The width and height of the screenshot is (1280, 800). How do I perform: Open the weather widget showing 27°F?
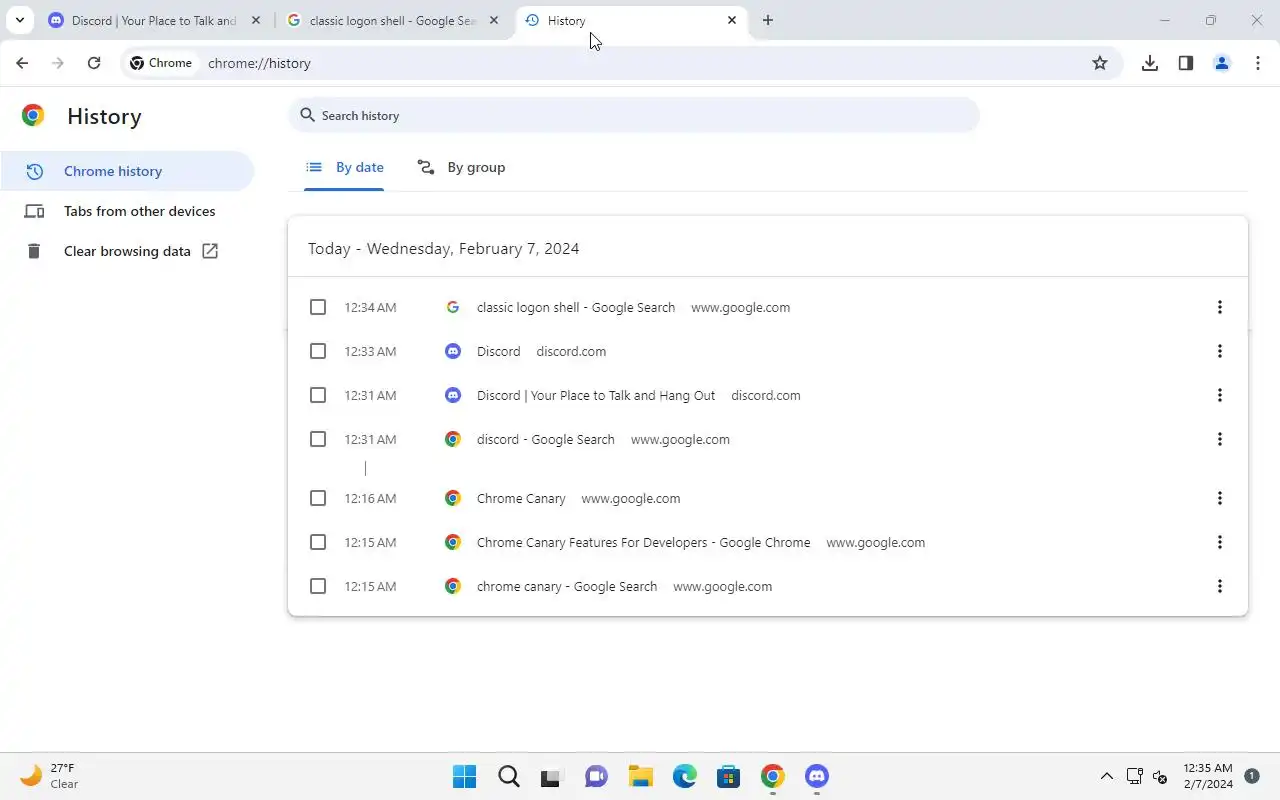(50, 776)
